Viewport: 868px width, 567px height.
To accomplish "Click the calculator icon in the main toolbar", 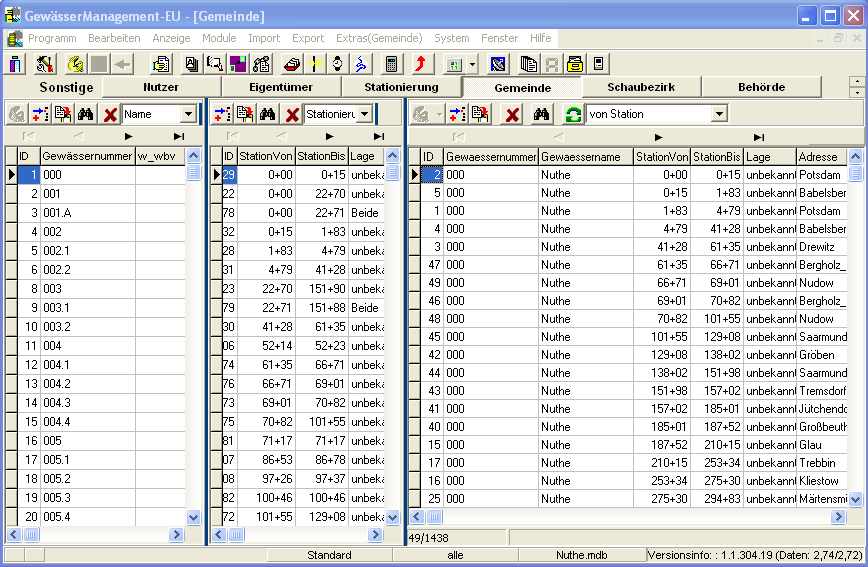I will [392, 64].
